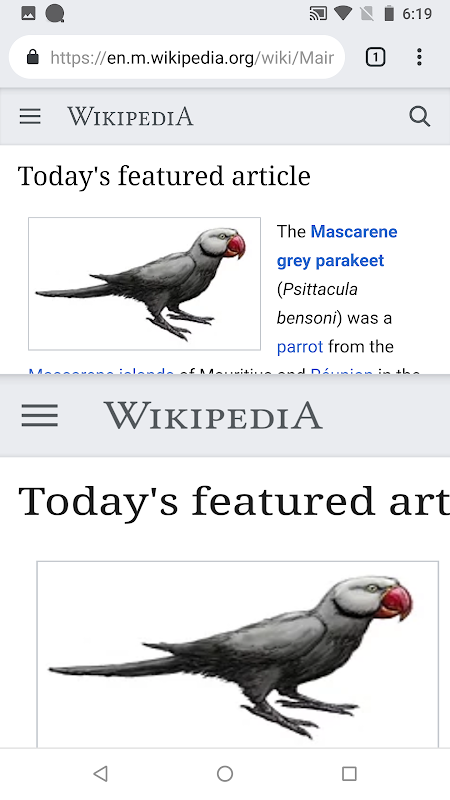
Task: Tap the Wikipedia search magnifier icon
Action: (x=419, y=116)
